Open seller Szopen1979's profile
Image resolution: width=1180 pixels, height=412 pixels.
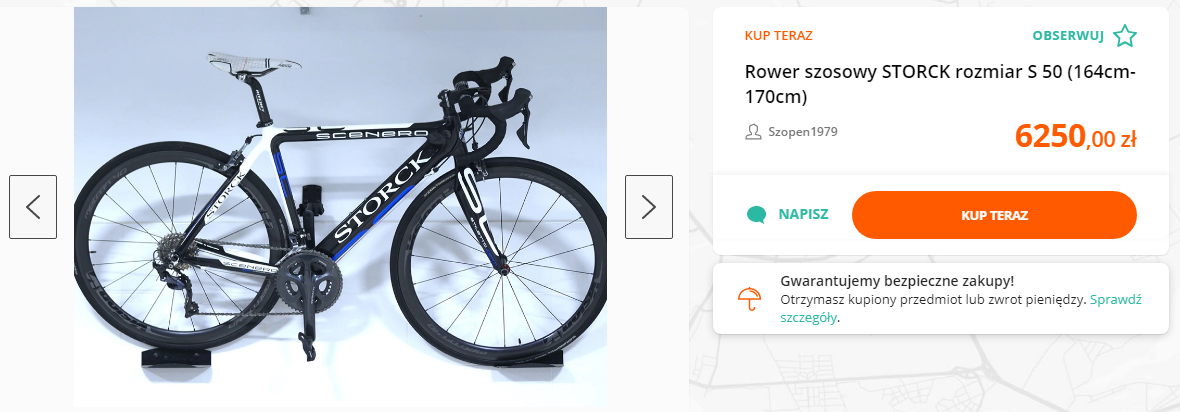coord(802,132)
